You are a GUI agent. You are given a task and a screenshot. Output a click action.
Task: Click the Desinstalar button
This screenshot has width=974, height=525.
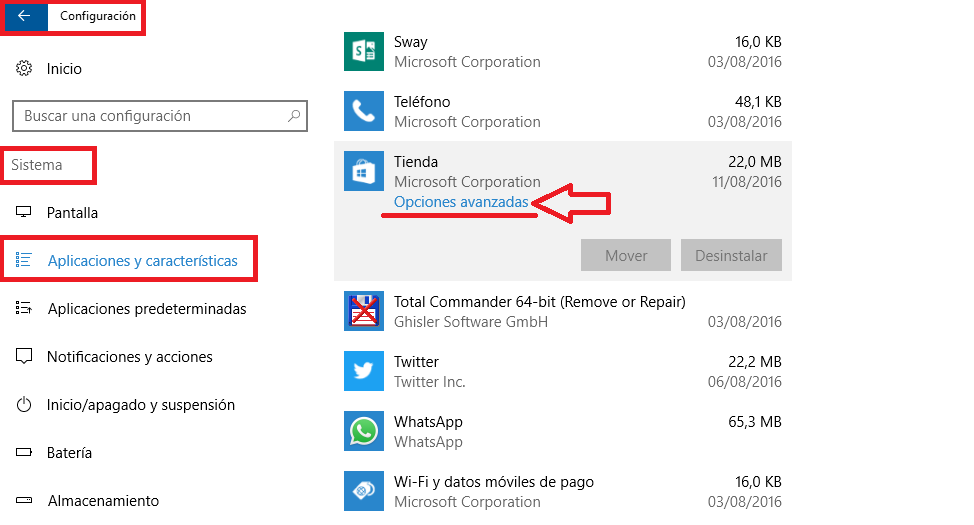731,255
